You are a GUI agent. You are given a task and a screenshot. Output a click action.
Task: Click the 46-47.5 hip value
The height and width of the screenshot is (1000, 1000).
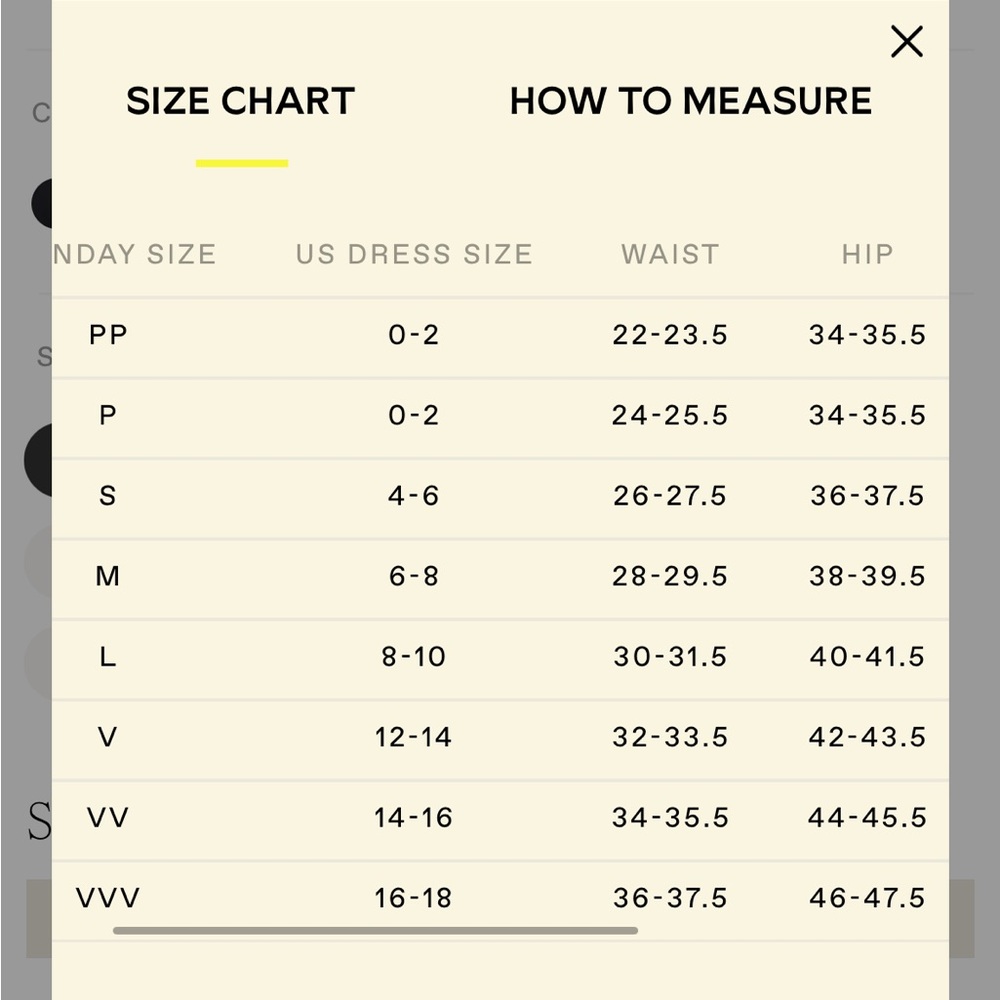point(867,898)
